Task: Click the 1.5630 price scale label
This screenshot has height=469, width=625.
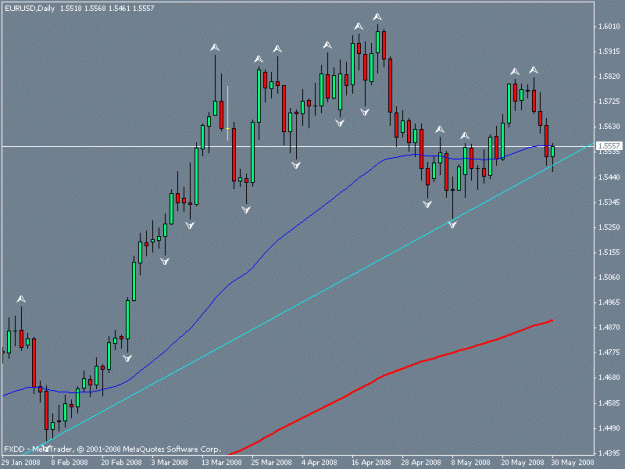Action: 609,126
